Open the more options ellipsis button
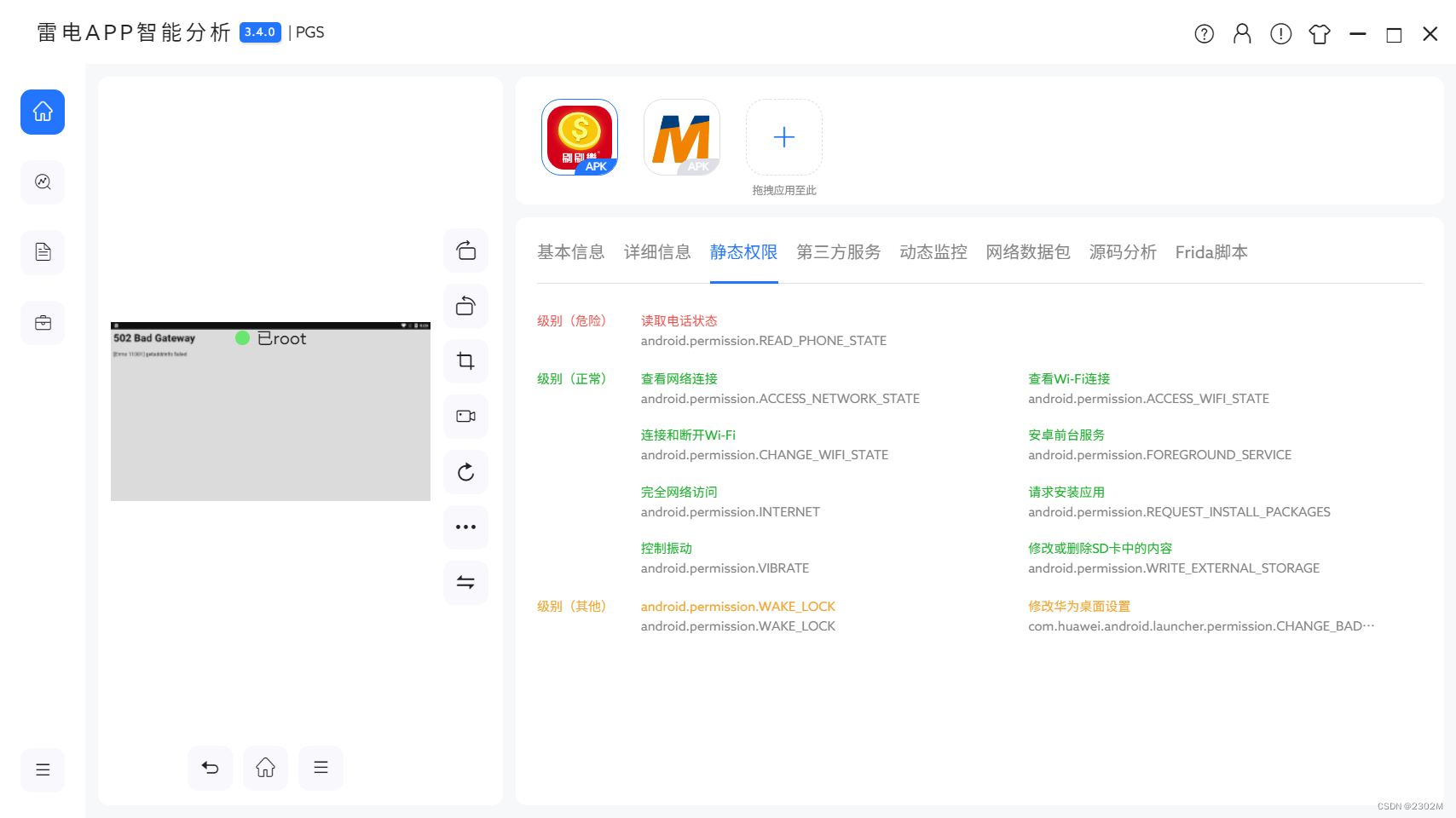This screenshot has width=1456, height=818. [465, 527]
